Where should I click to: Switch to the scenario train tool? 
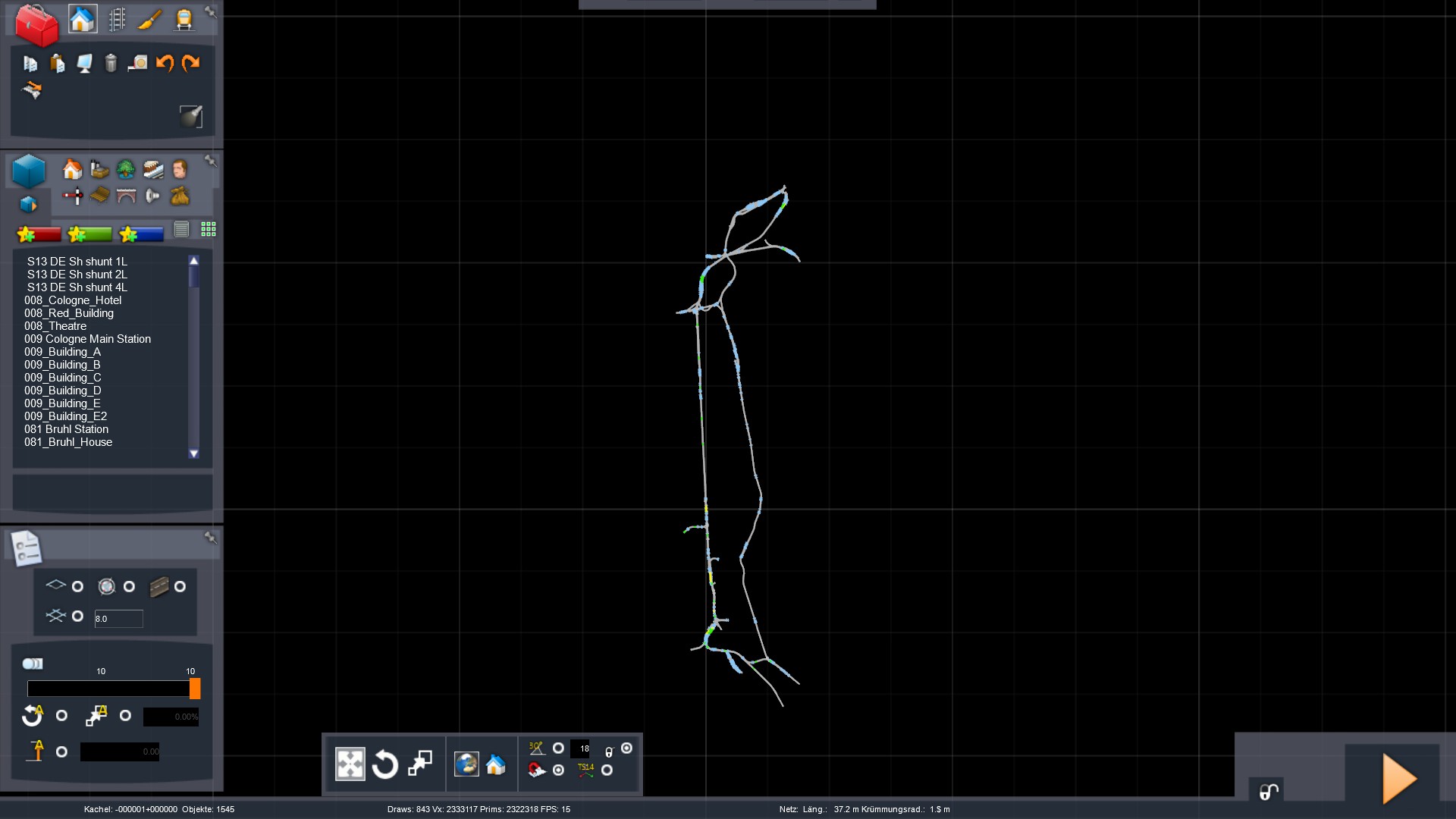point(184,20)
